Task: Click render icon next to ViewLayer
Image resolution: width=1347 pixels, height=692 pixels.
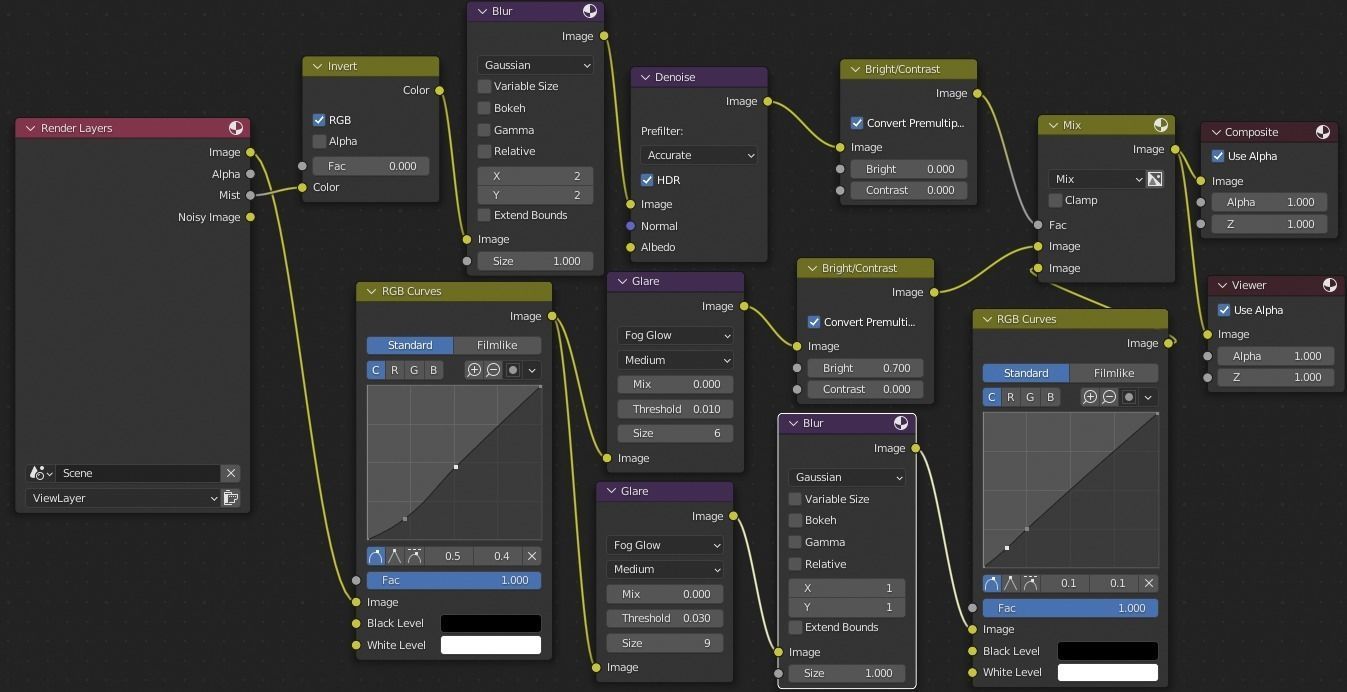Action: 231,498
